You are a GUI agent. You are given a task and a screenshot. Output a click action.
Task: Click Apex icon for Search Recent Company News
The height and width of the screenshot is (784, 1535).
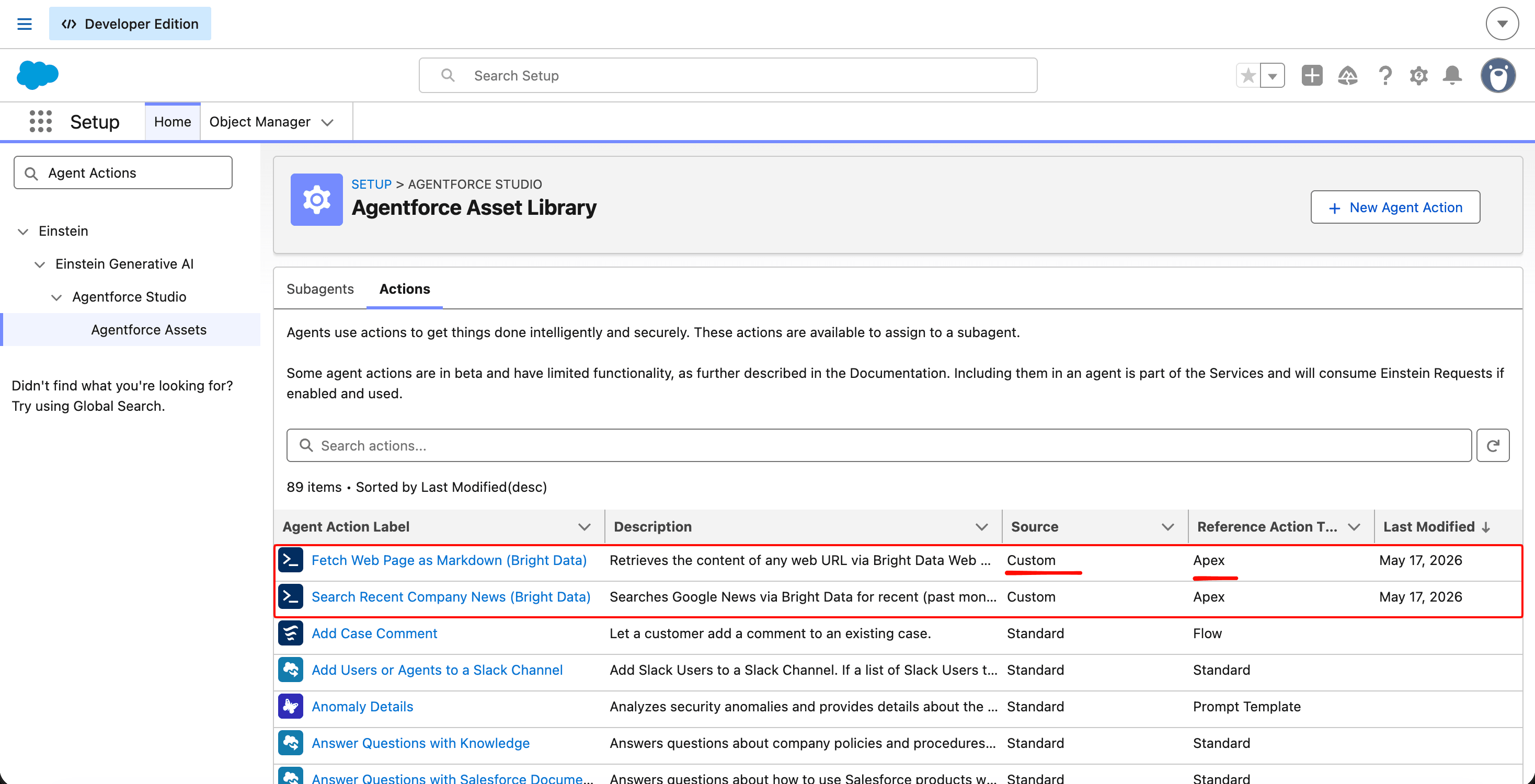click(x=291, y=597)
